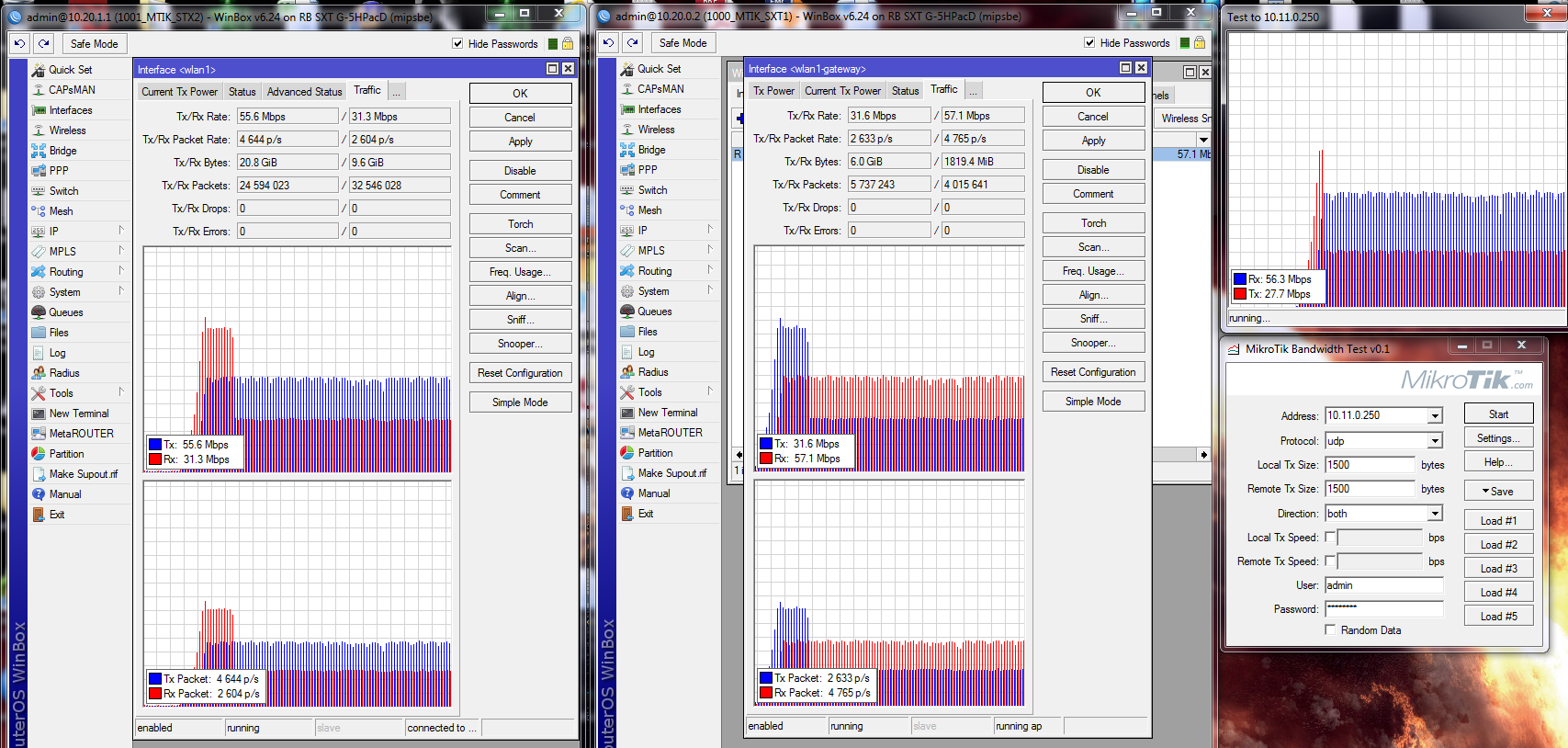Open Address dropdown in Bandwidth Test
Image resolution: width=1568 pixels, height=748 pixels.
1435,416
